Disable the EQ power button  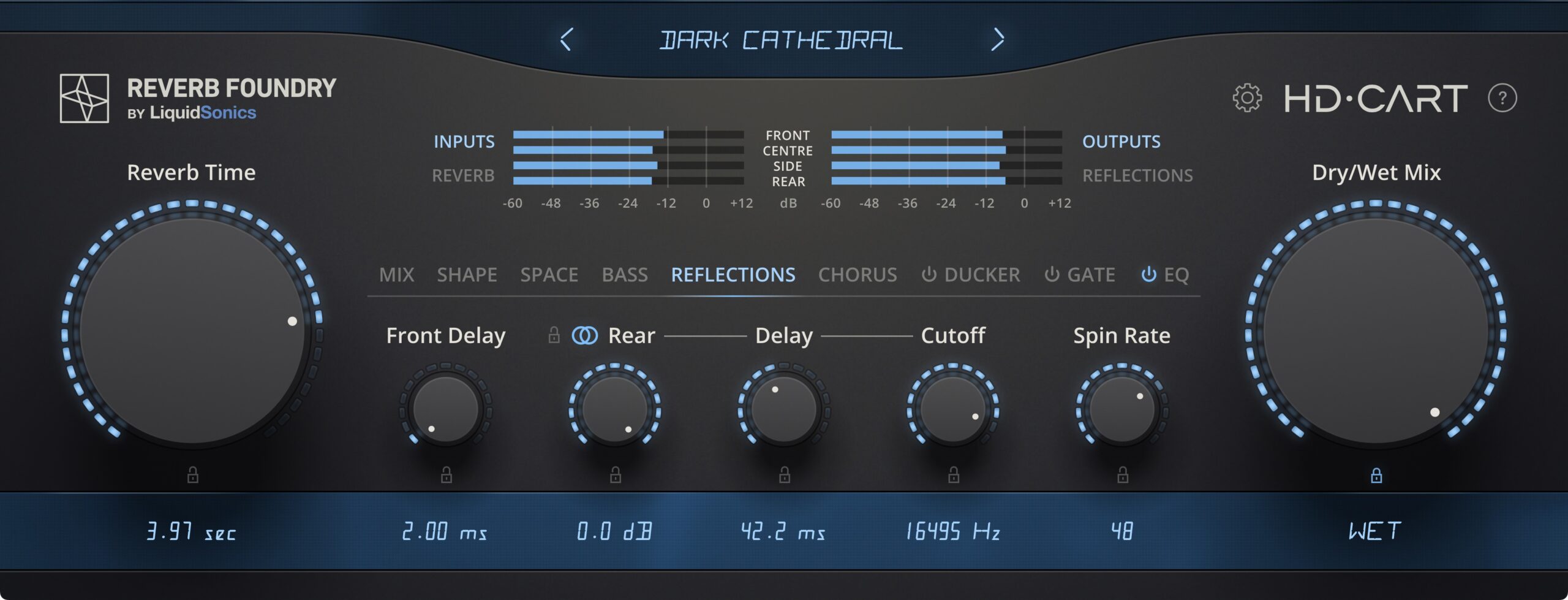(1148, 275)
